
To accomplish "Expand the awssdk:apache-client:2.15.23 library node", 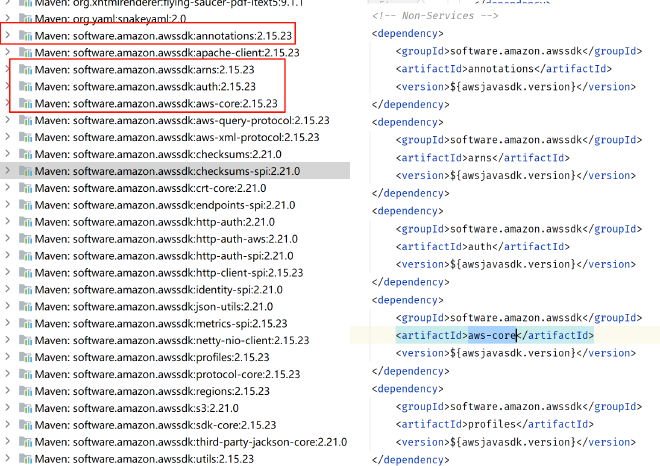I will (x=8, y=52).
